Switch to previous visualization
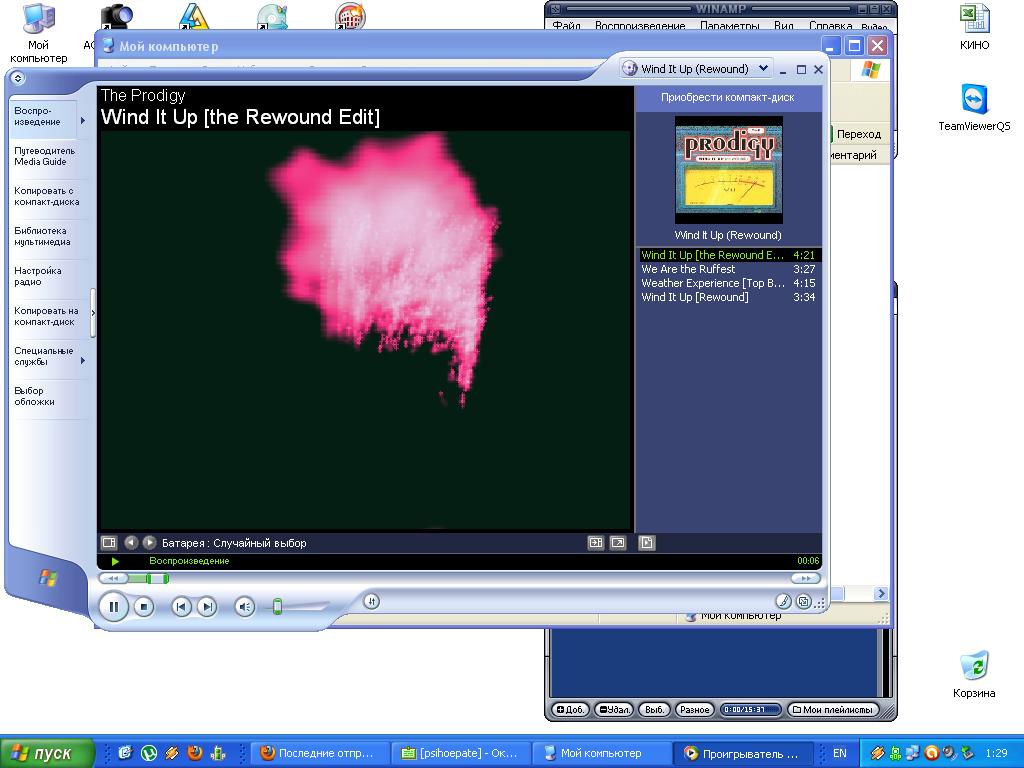Image resolution: width=1024 pixels, height=768 pixels. coord(131,543)
